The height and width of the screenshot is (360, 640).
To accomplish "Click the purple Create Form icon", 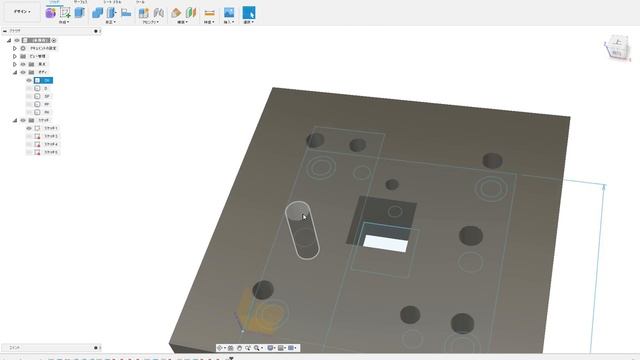I will [x=51, y=13].
